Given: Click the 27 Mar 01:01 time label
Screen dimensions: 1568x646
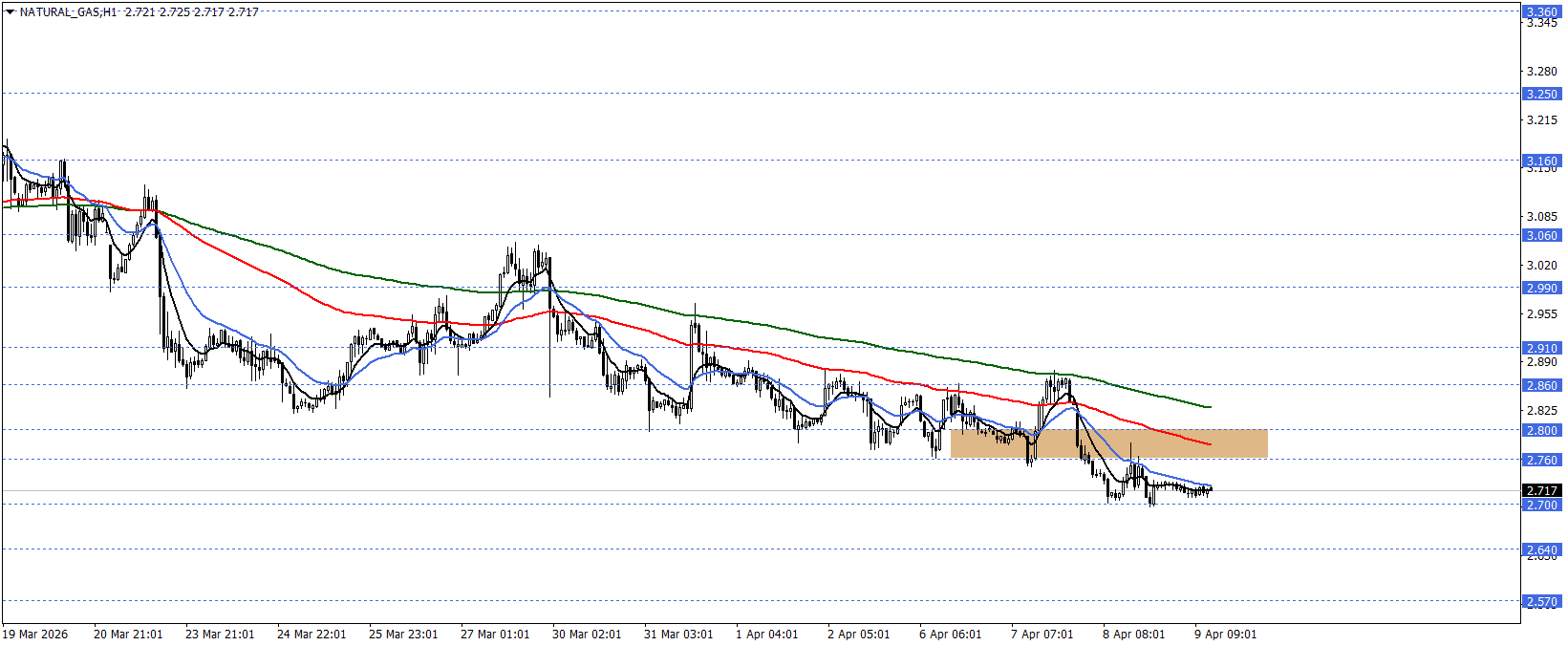Looking at the screenshot, I should point(494,634).
